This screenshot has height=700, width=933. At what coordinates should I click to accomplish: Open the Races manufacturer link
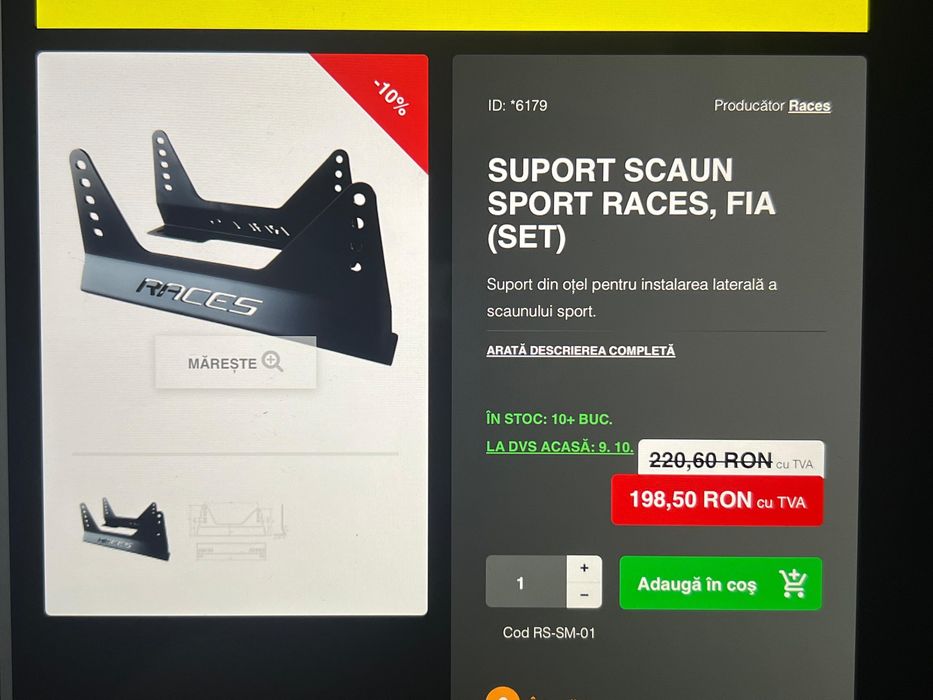coord(809,106)
